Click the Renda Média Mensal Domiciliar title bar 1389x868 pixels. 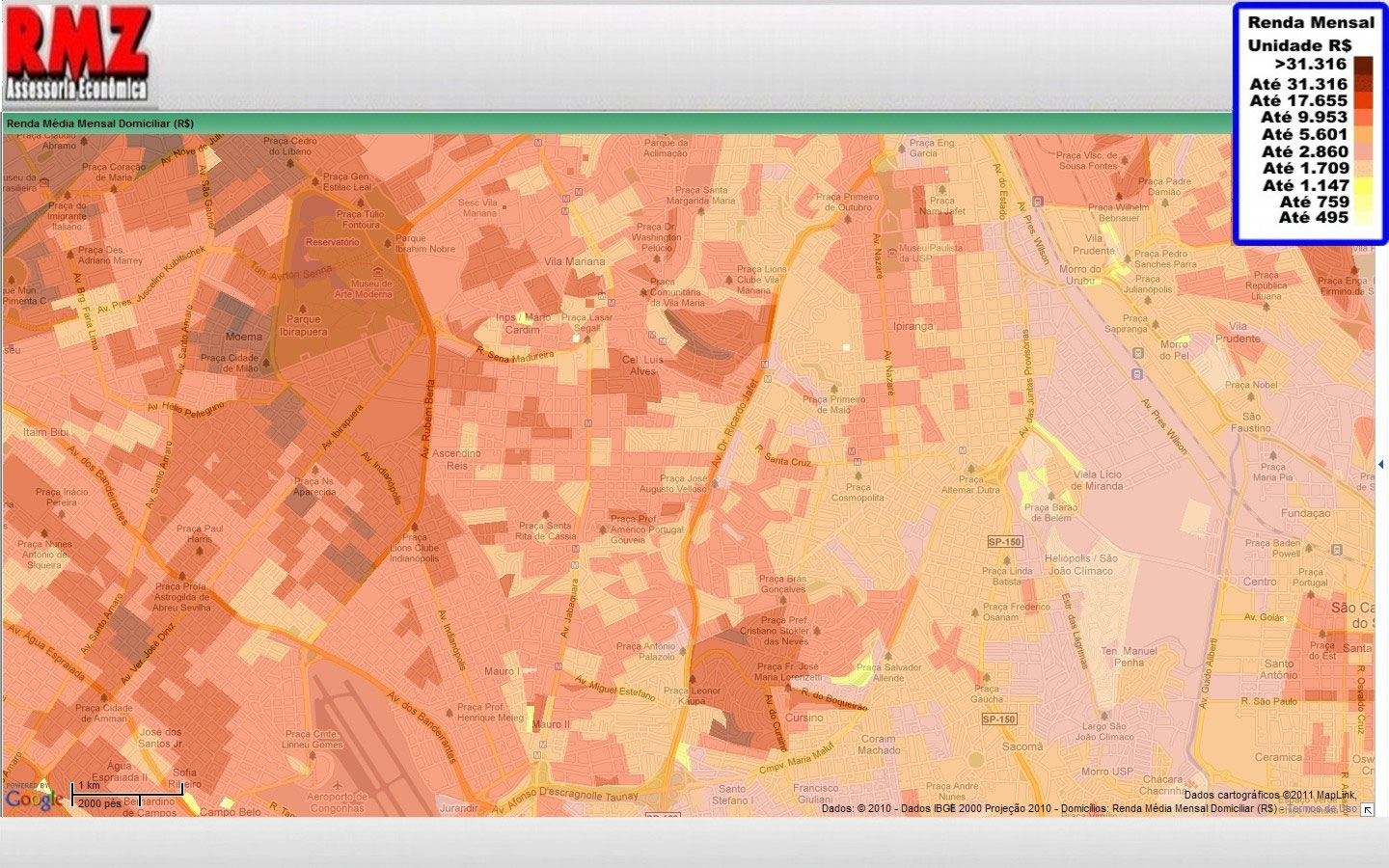(x=100, y=123)
